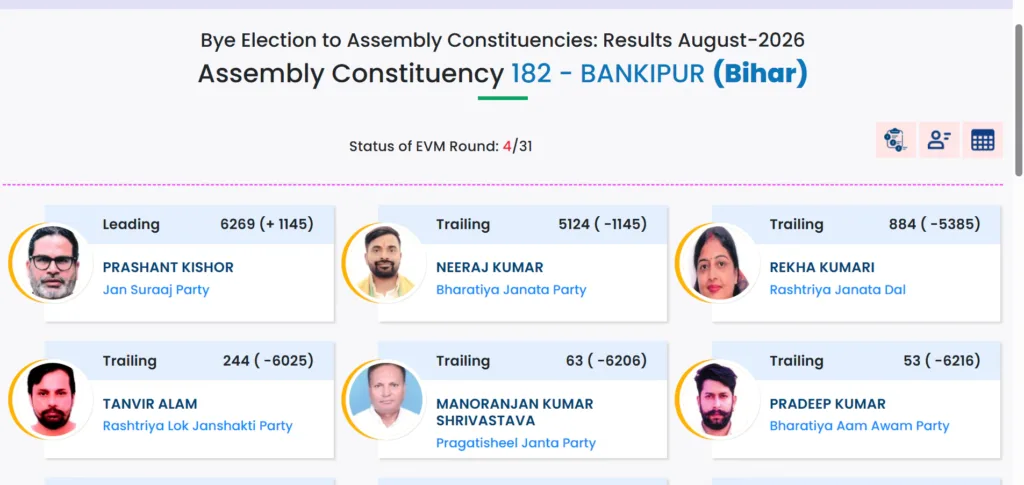Select the Bharatiya Aam Awam Party label
Screen dimensions: 1024x485
(859, 426)
